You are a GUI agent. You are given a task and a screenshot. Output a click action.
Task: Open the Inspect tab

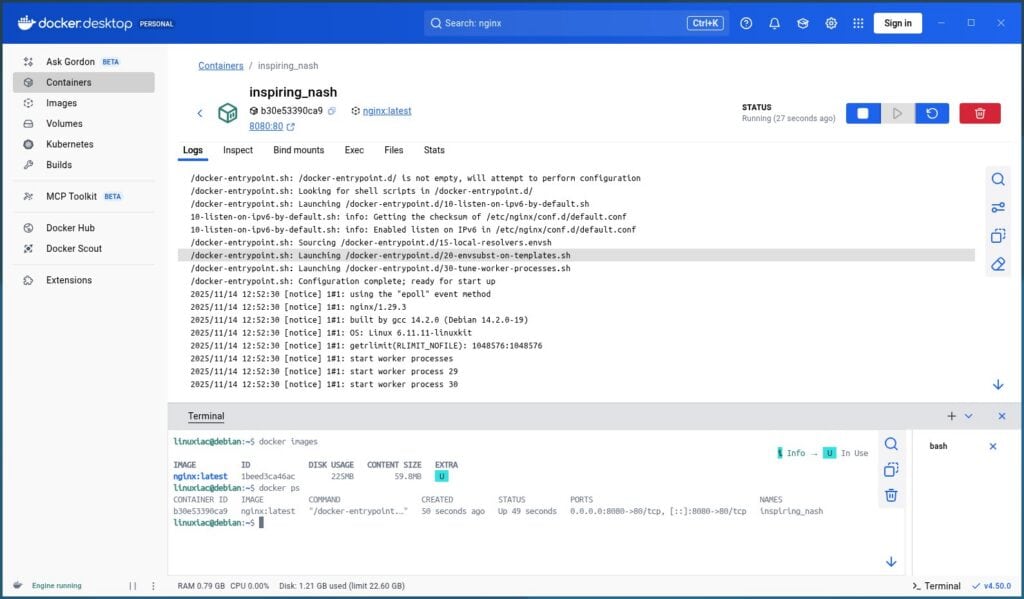click(237, 150)
